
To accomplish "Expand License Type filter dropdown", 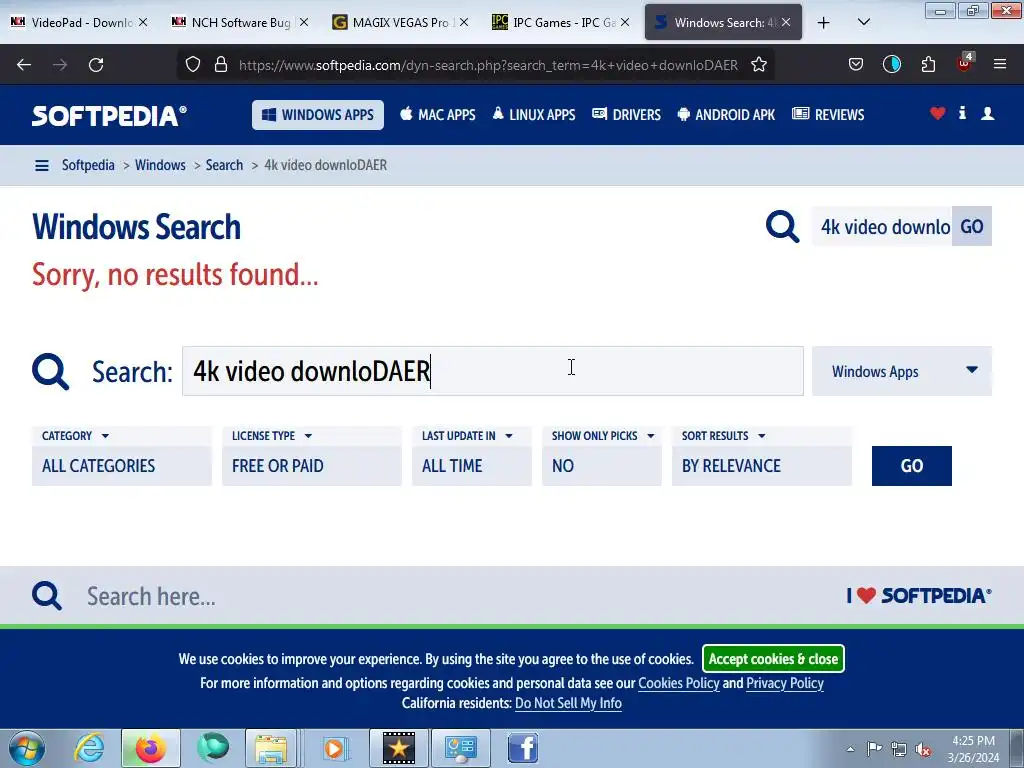I will pos(312,456).
